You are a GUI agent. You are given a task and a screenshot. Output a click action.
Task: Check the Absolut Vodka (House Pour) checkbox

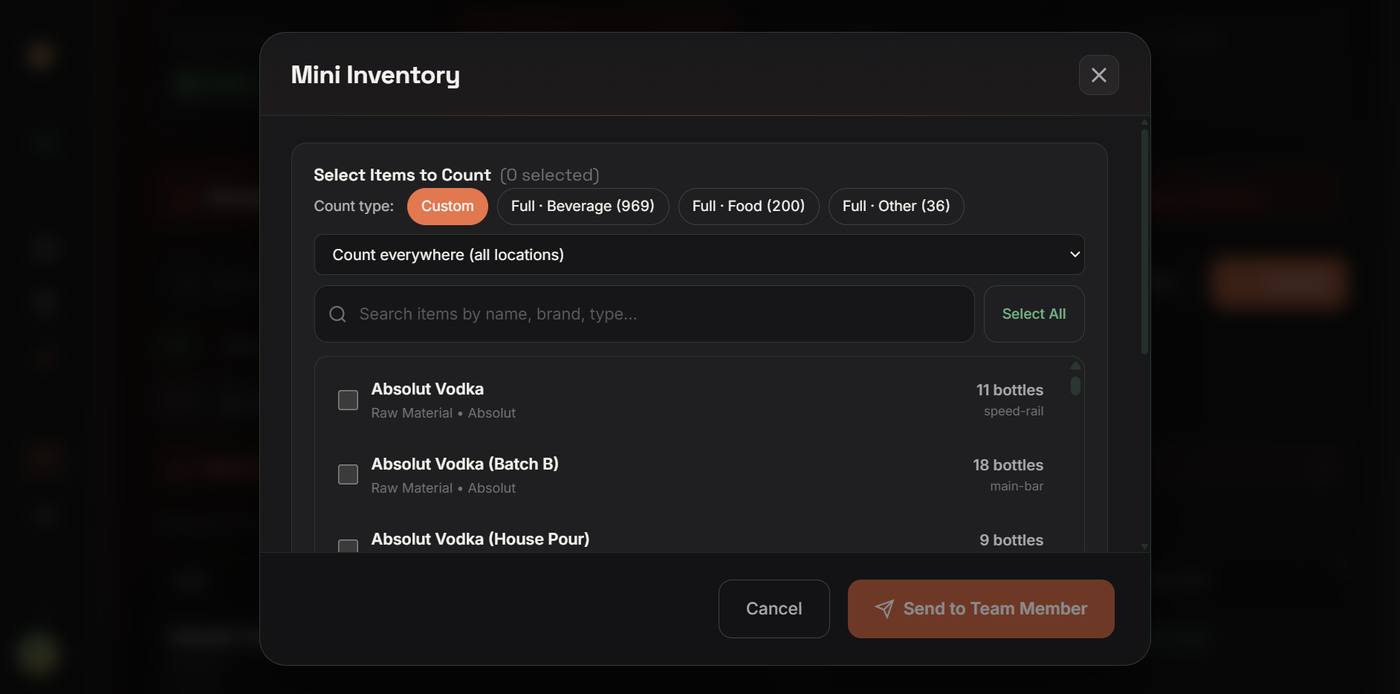tap(348, 546)
